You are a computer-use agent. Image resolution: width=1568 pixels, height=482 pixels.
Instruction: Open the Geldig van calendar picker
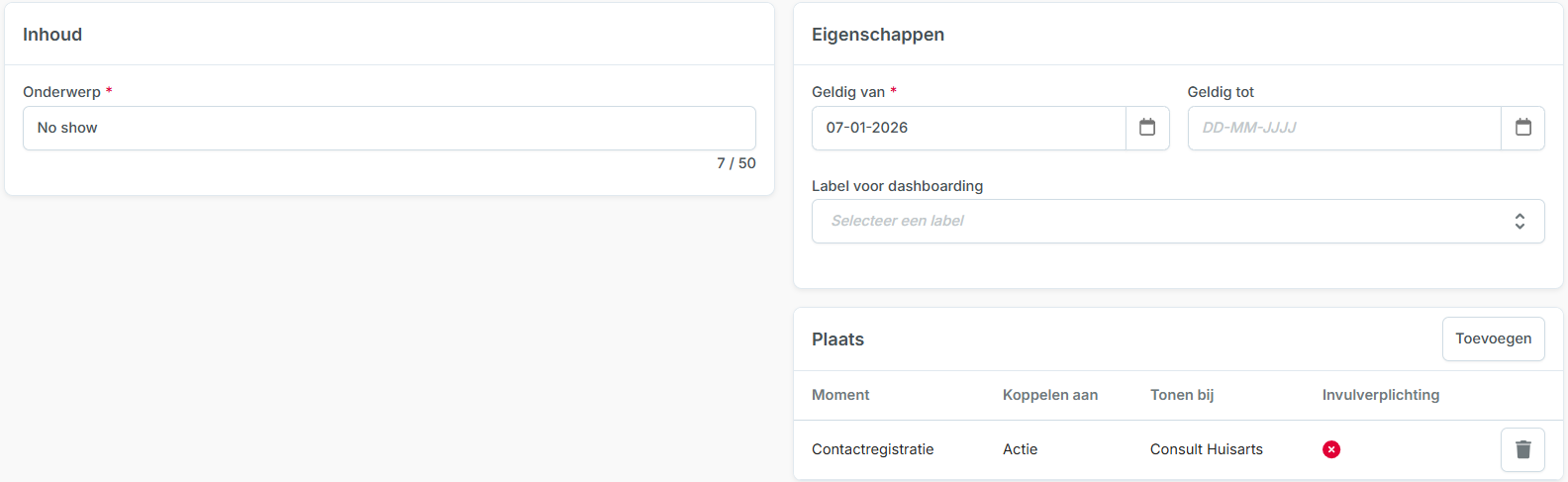pos(1147,128)
